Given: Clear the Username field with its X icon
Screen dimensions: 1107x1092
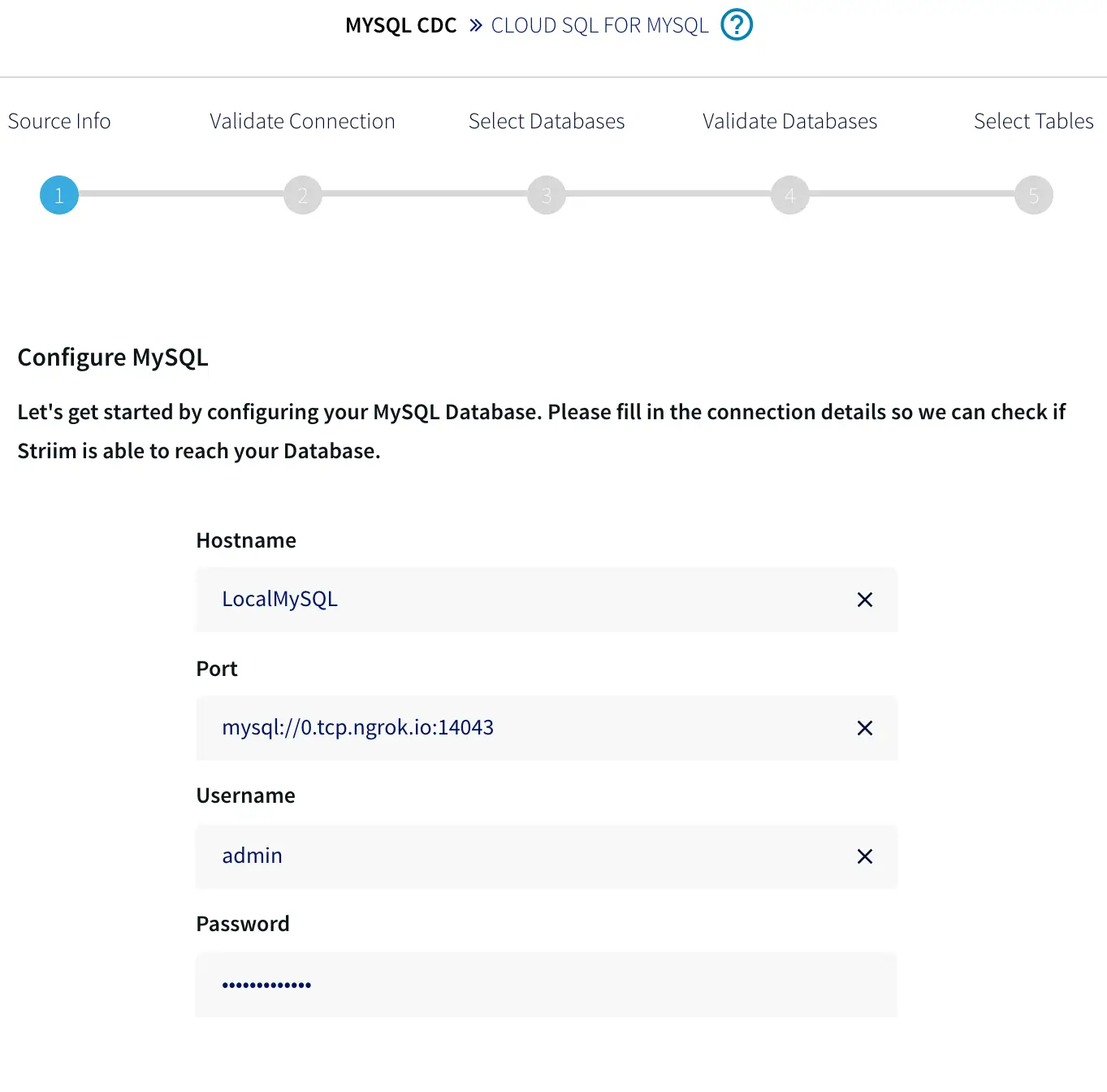Looking at the screenshot, I should [x=865, y=856].
